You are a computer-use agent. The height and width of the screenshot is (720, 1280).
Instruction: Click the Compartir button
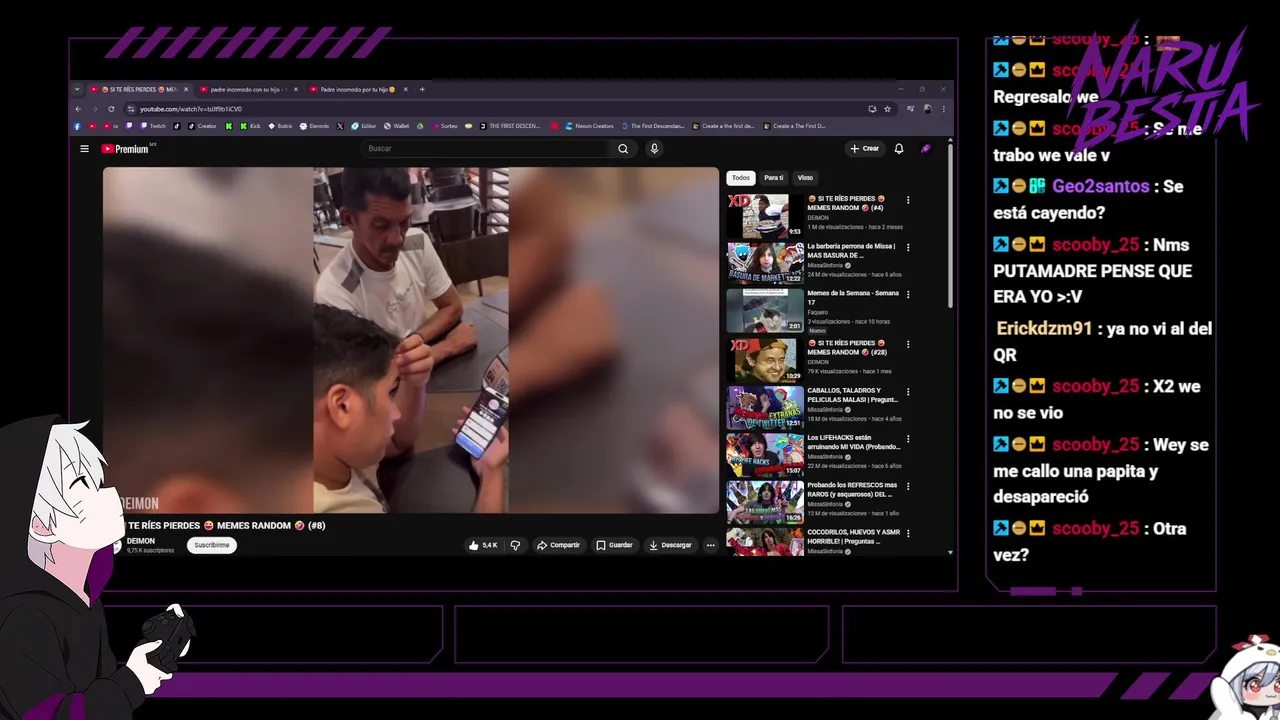pos(558,545)
